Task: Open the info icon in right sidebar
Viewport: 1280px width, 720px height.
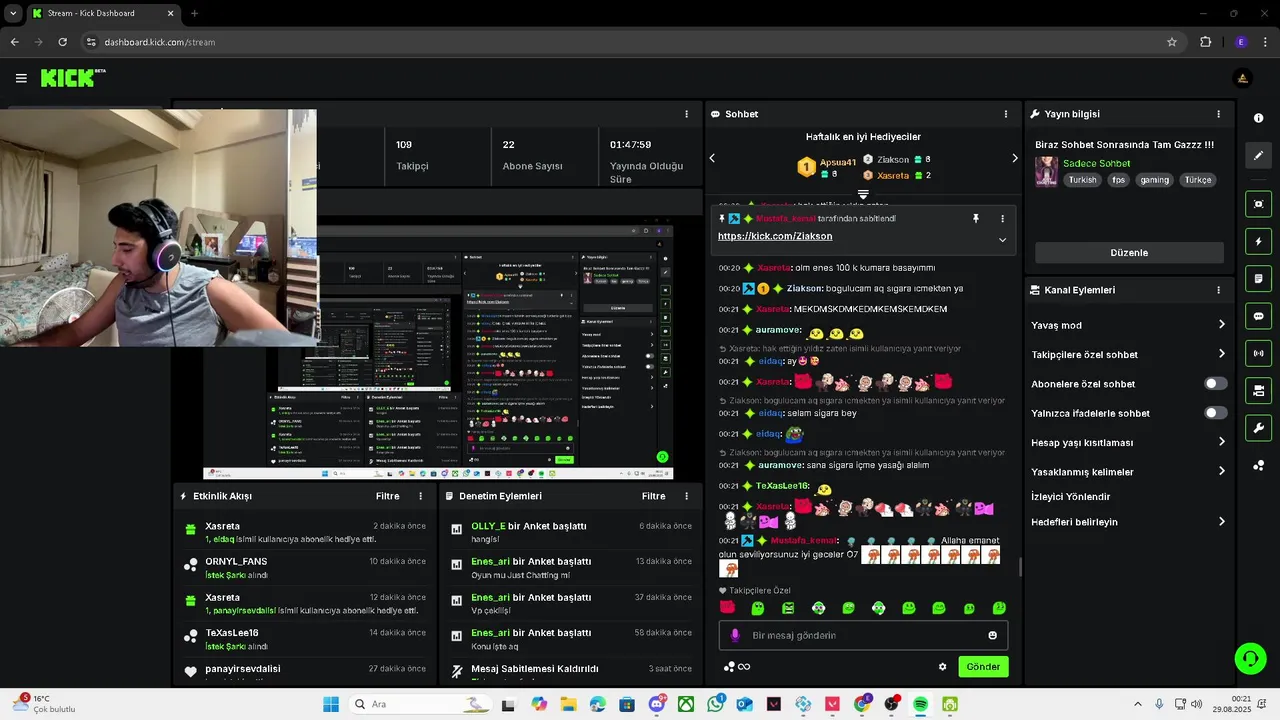Action: coord(1258,118)
